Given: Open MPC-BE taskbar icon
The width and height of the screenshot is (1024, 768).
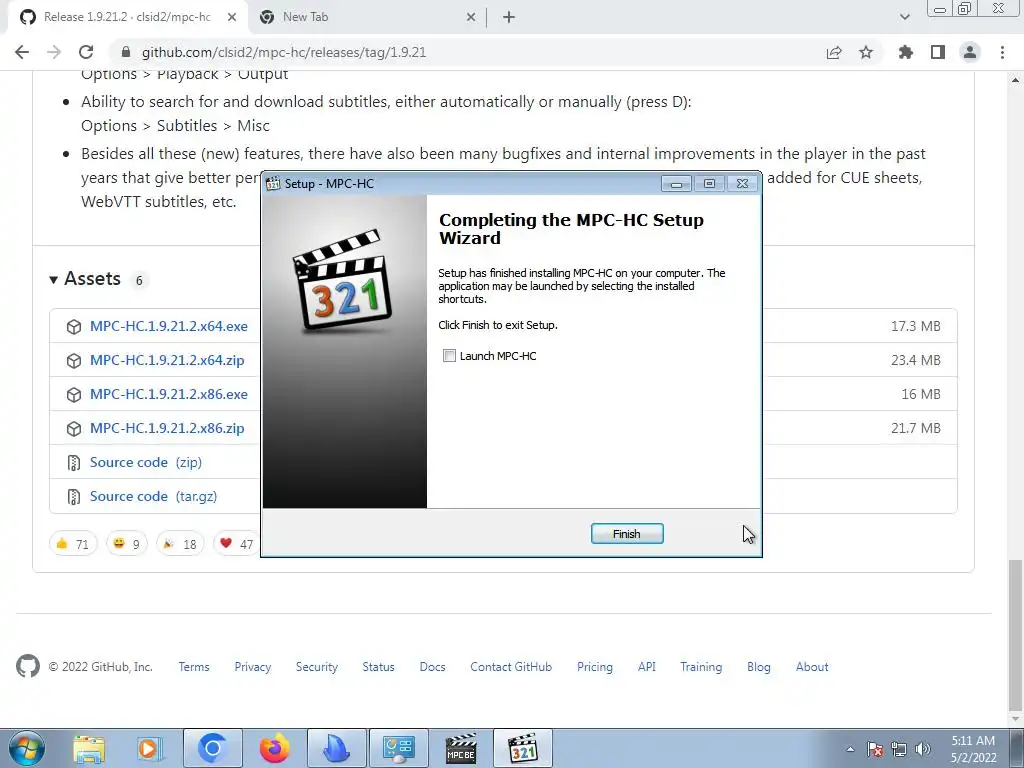Looking at the screenshot, I should pyautogui.click(x=461, y=748).
